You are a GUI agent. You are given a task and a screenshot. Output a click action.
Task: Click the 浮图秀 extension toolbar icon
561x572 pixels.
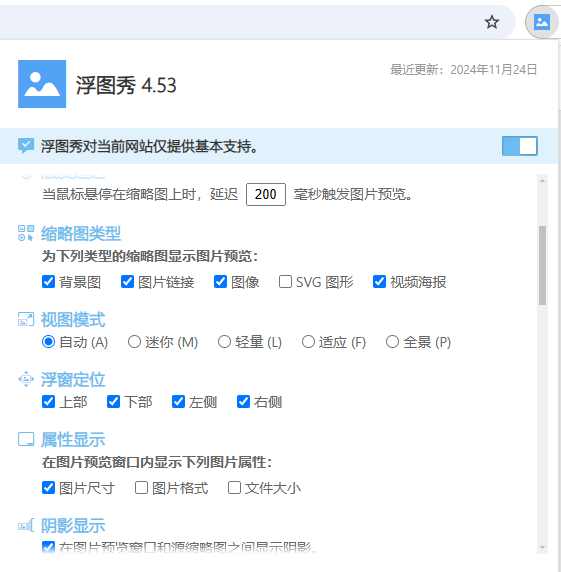click(x=542, y=22)
